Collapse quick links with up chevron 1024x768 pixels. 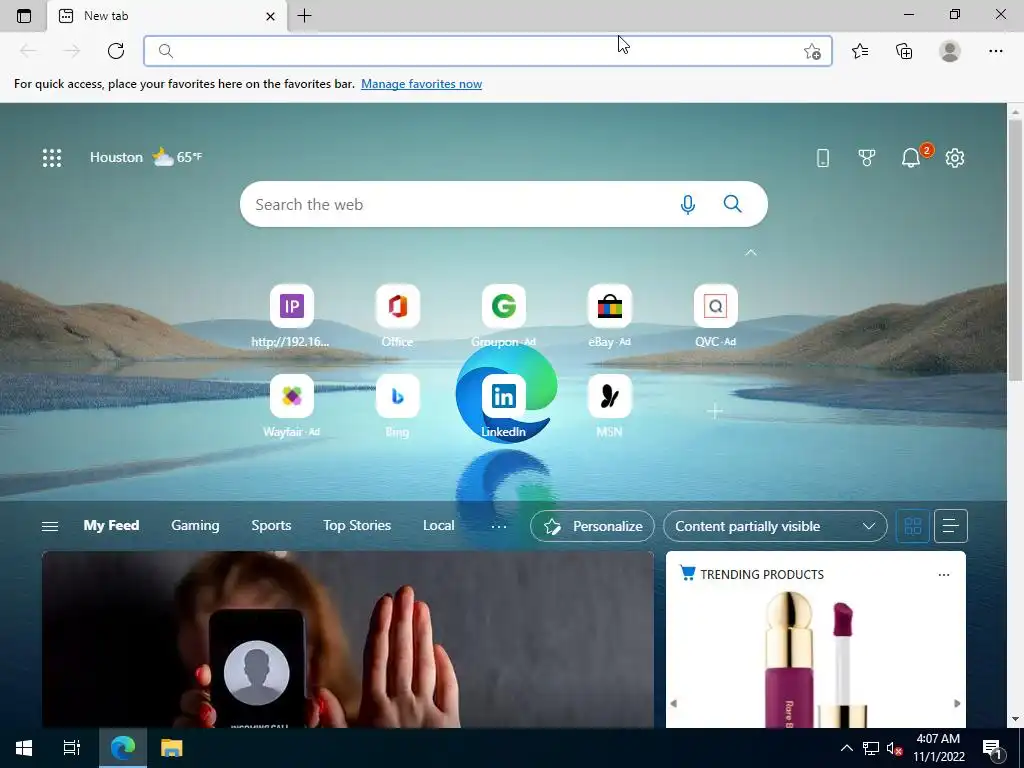pyautogui.click(x=751, y=252)
